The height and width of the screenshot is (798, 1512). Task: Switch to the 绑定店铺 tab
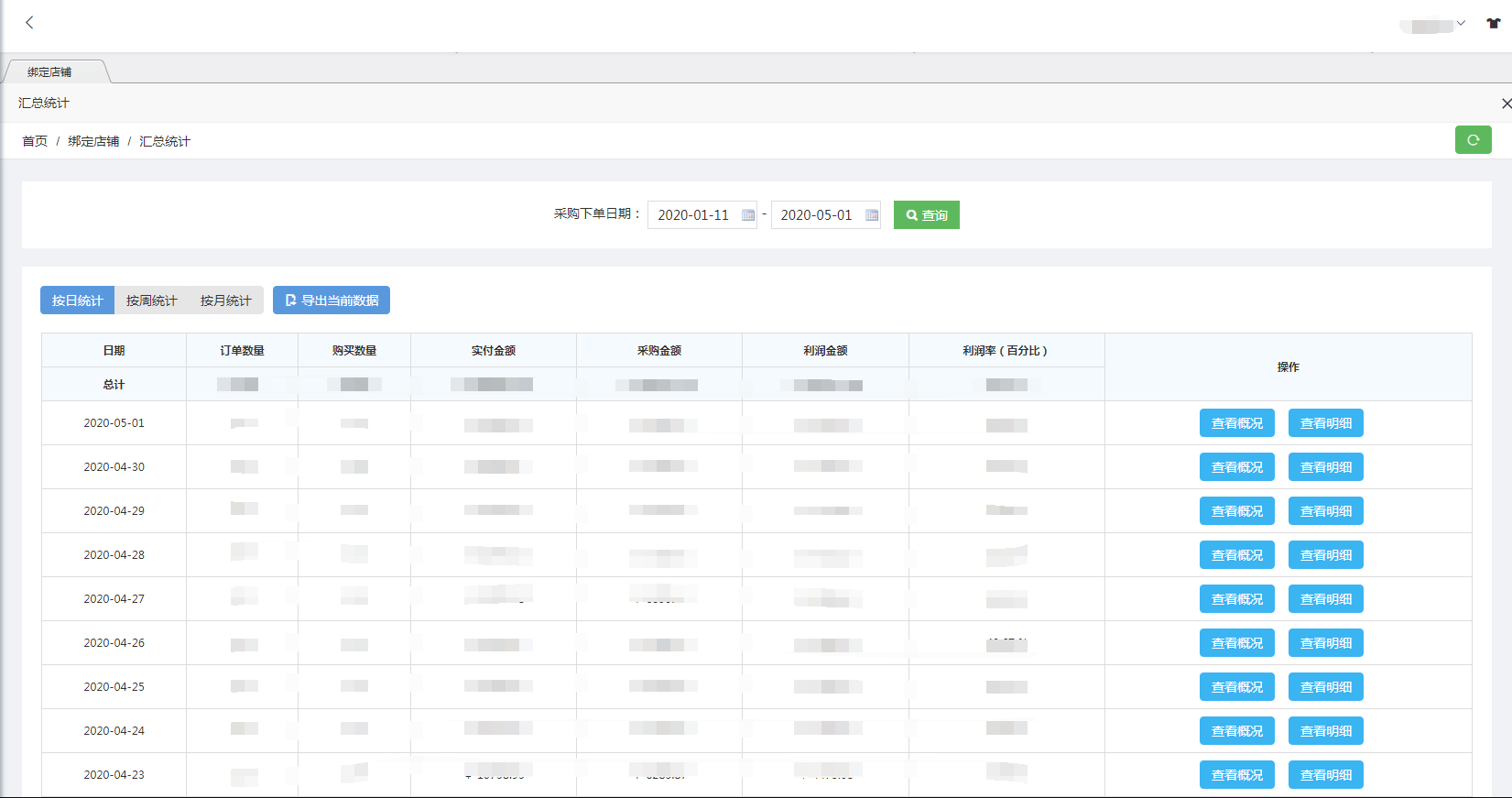click(x=57, y=71)
